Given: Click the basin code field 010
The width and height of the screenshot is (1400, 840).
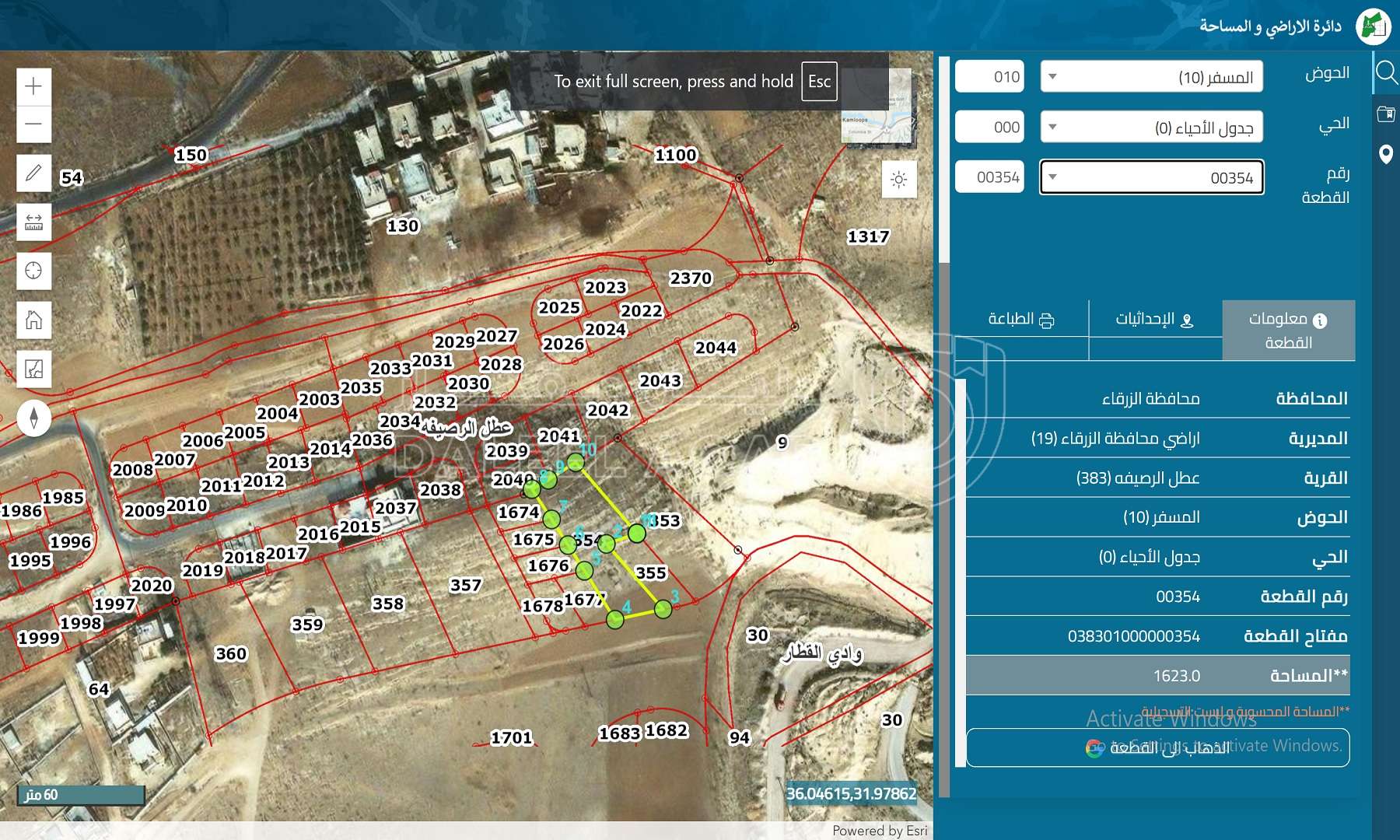Looking at the screenshot, I should click(989, 77).
